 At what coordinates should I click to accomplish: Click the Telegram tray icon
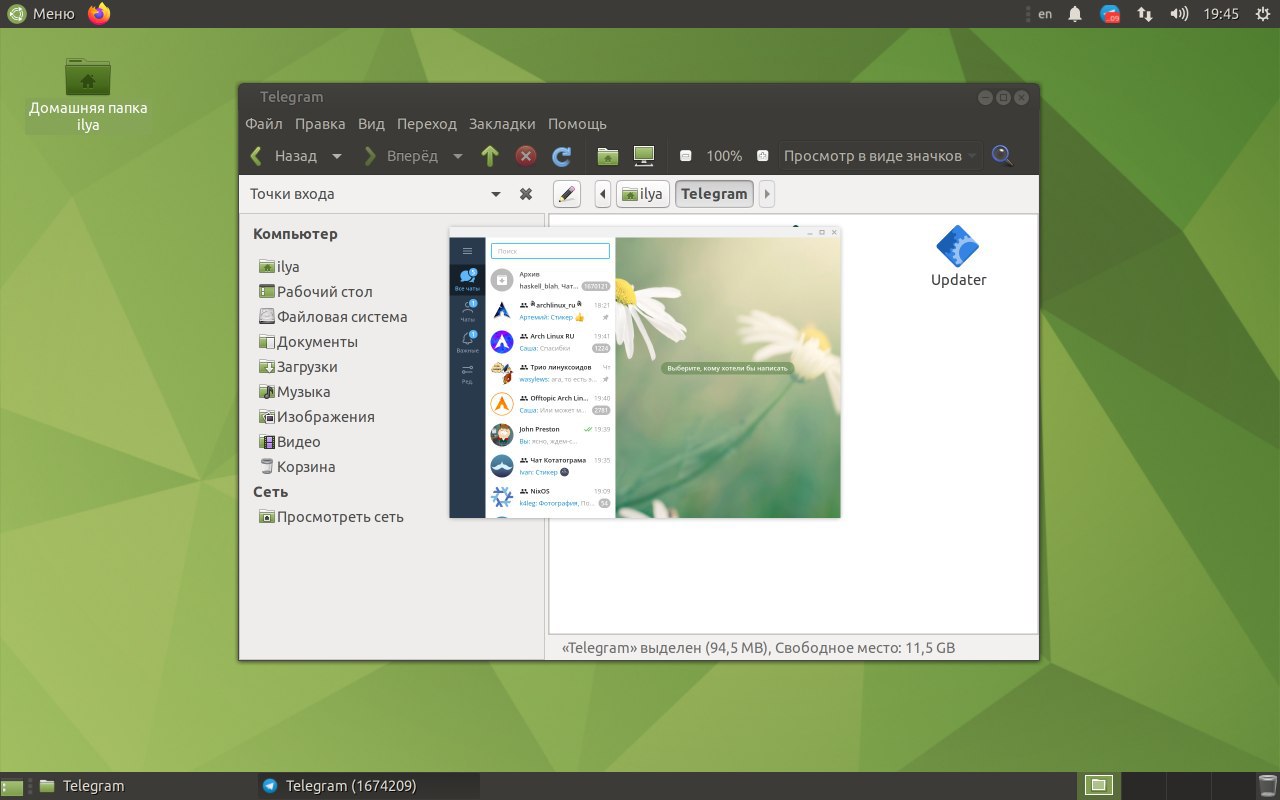(x=1109, y=14)
